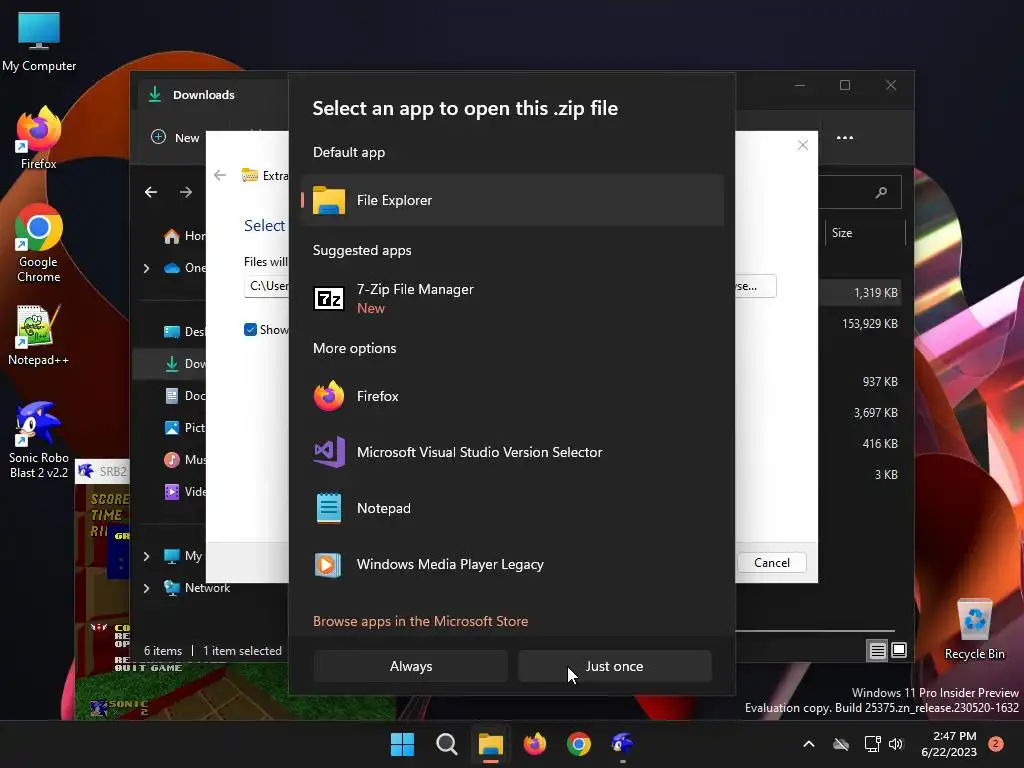Open Google Chrome desktop shortcut
The width and height of the screenshot is (1024, 768).
(x=39, y=244)
